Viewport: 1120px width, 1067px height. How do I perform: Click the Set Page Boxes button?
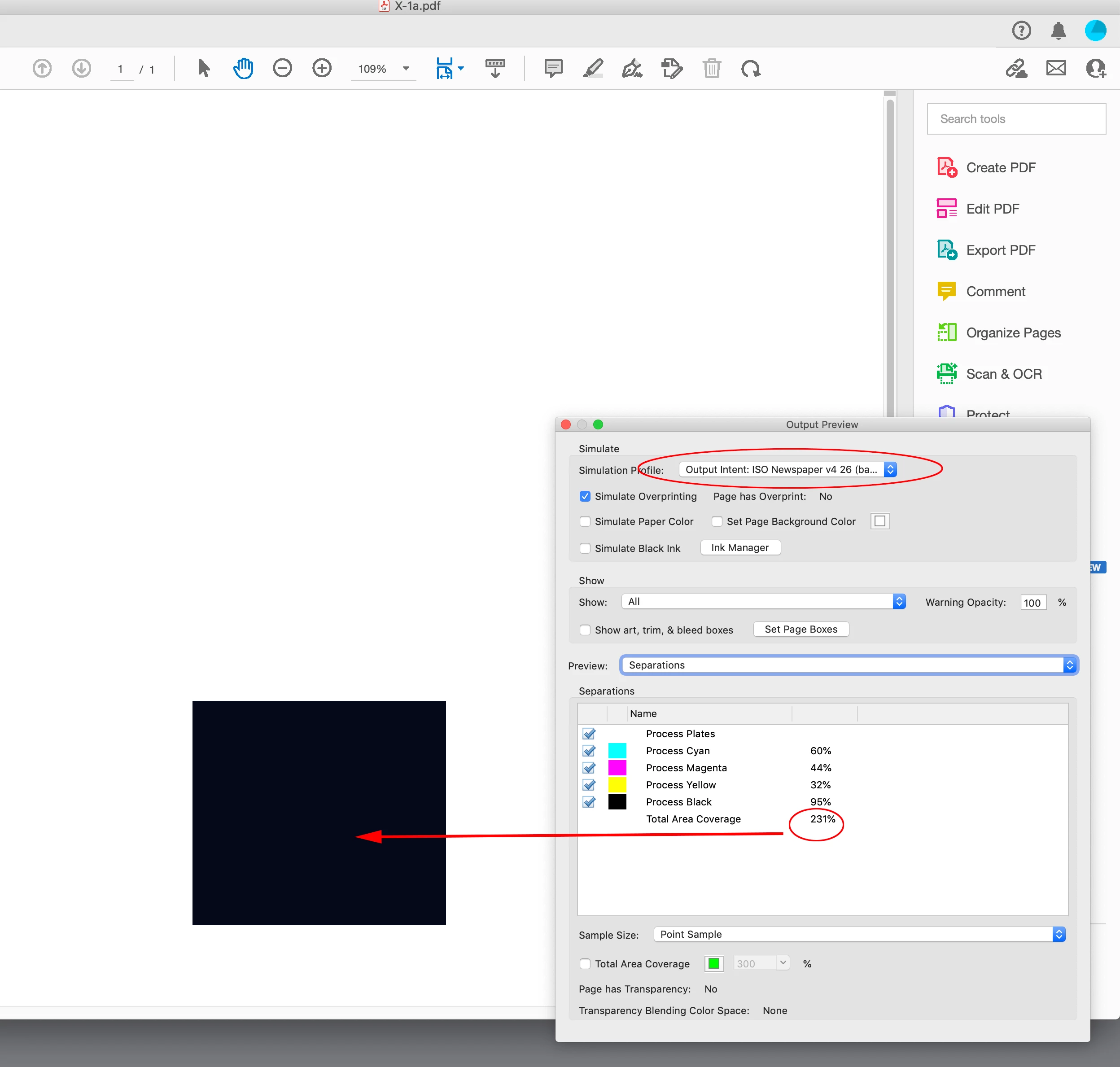(801, 629)
